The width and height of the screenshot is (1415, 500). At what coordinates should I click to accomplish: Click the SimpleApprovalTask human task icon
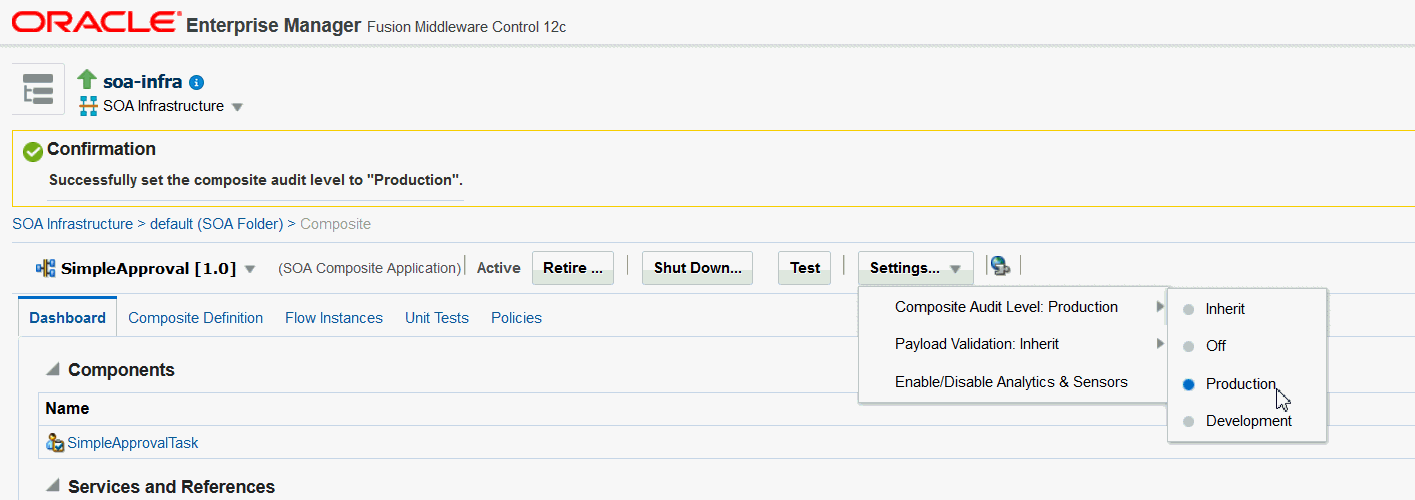click(x=55, y=442)
